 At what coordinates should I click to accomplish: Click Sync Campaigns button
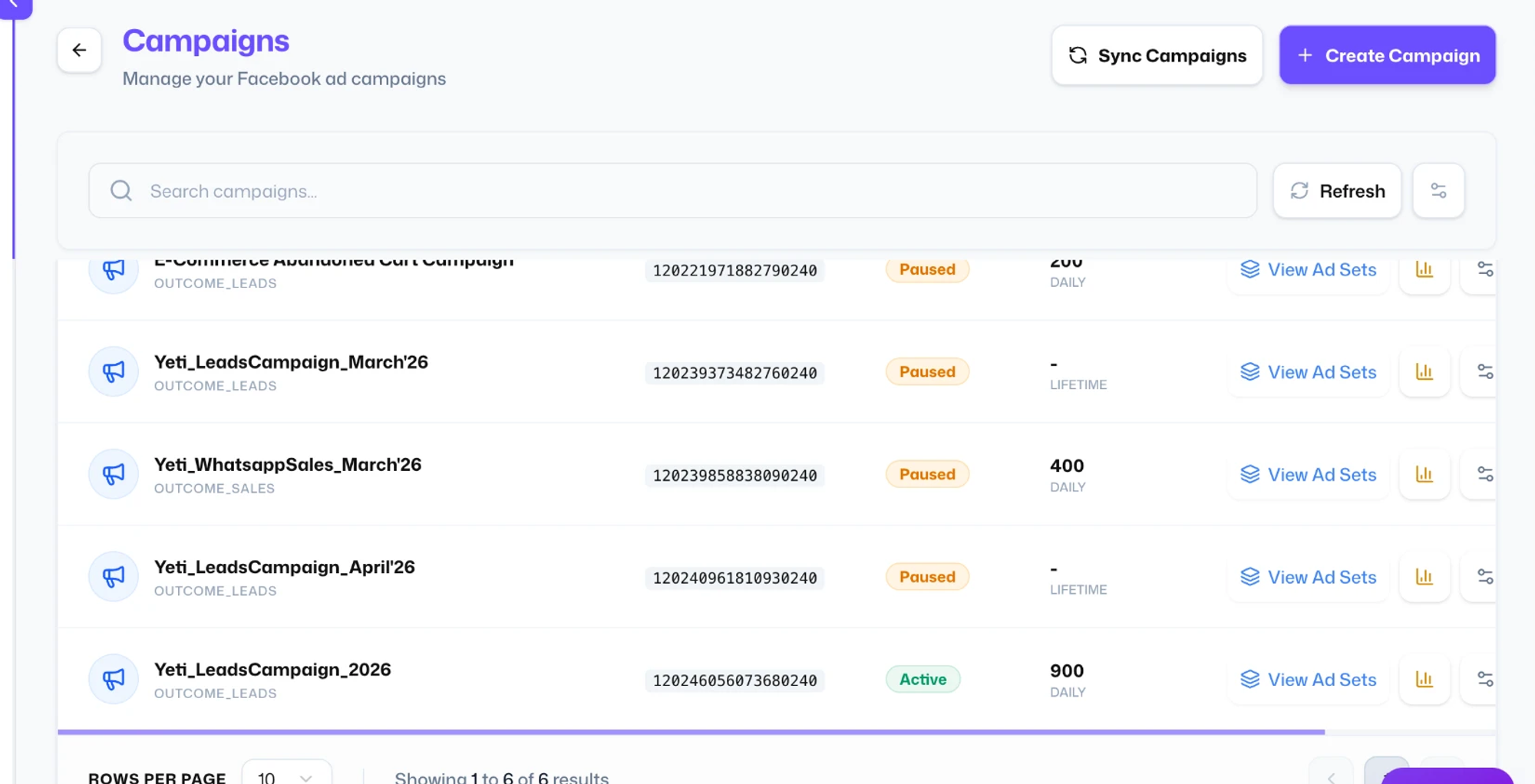tap(1157, 55)
